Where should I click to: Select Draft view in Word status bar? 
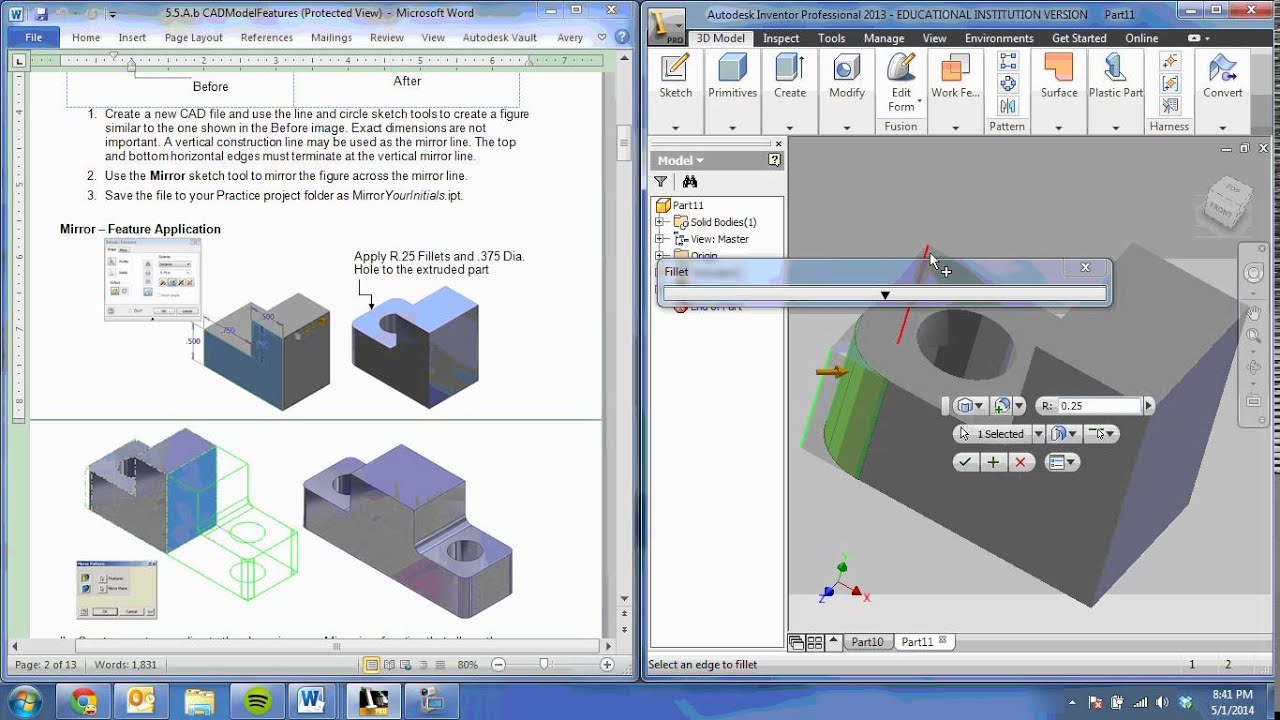click(440, 665)
